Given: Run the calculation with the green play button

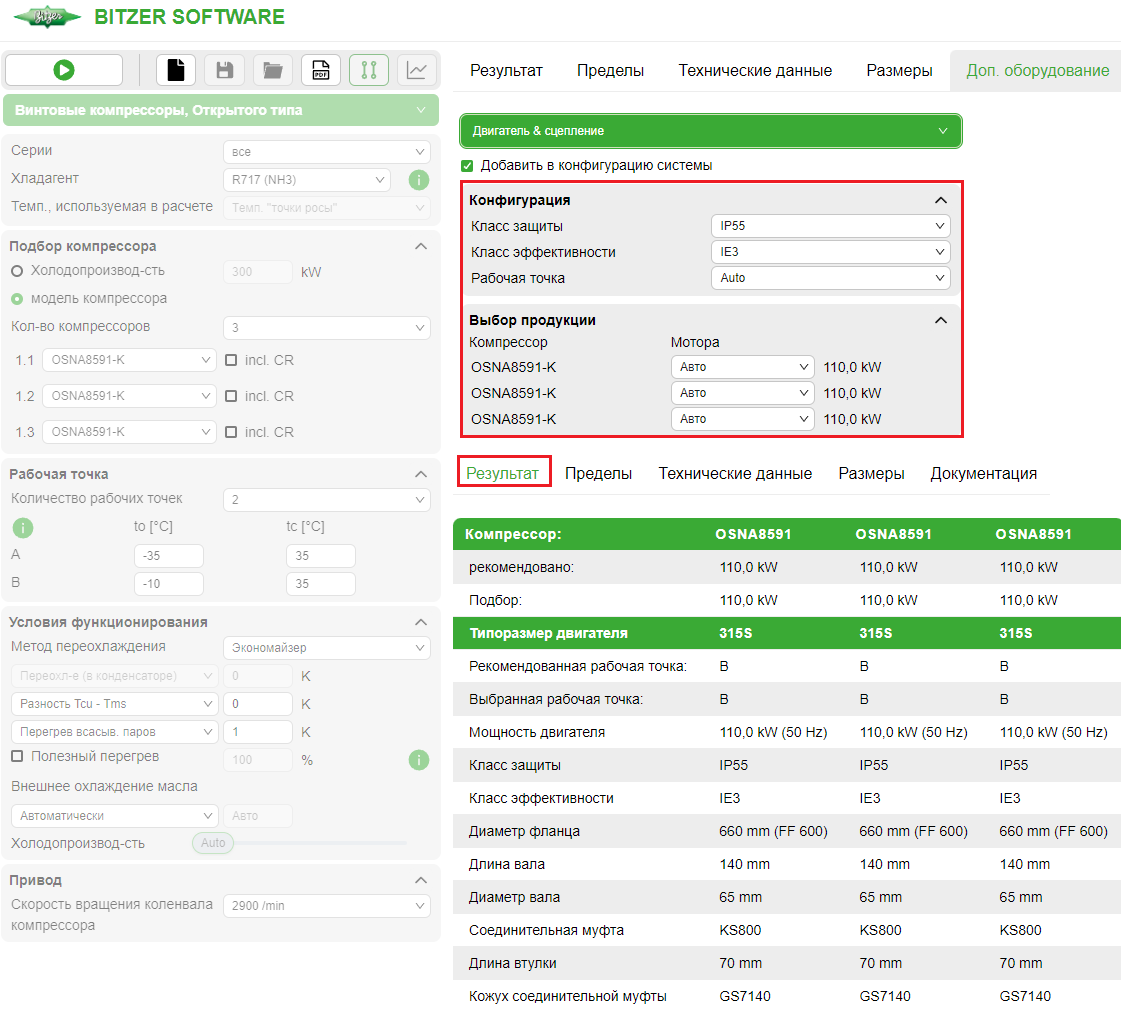Looking at the screenshot, I should (63, 70).
